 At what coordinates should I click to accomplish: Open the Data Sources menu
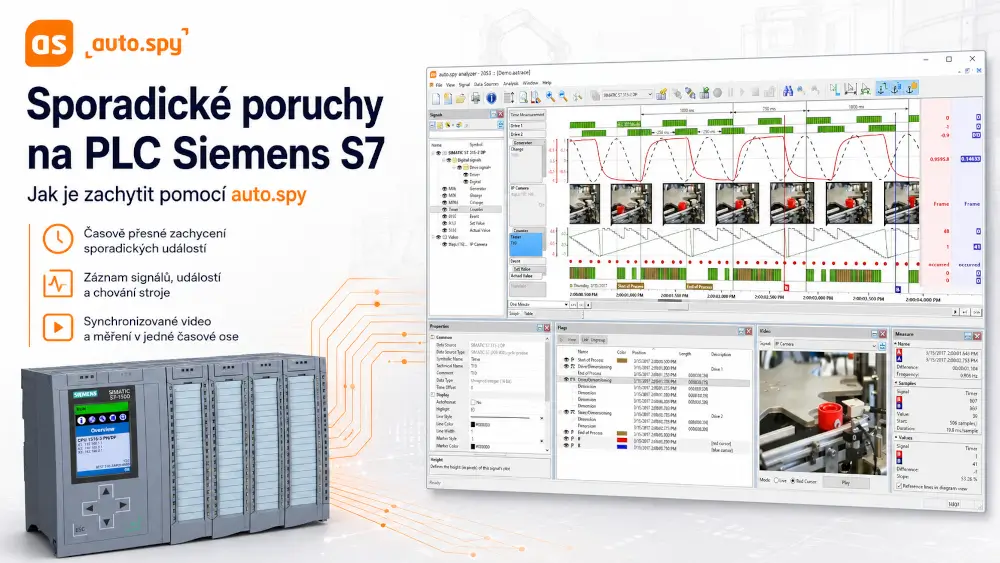coord(486,84)
